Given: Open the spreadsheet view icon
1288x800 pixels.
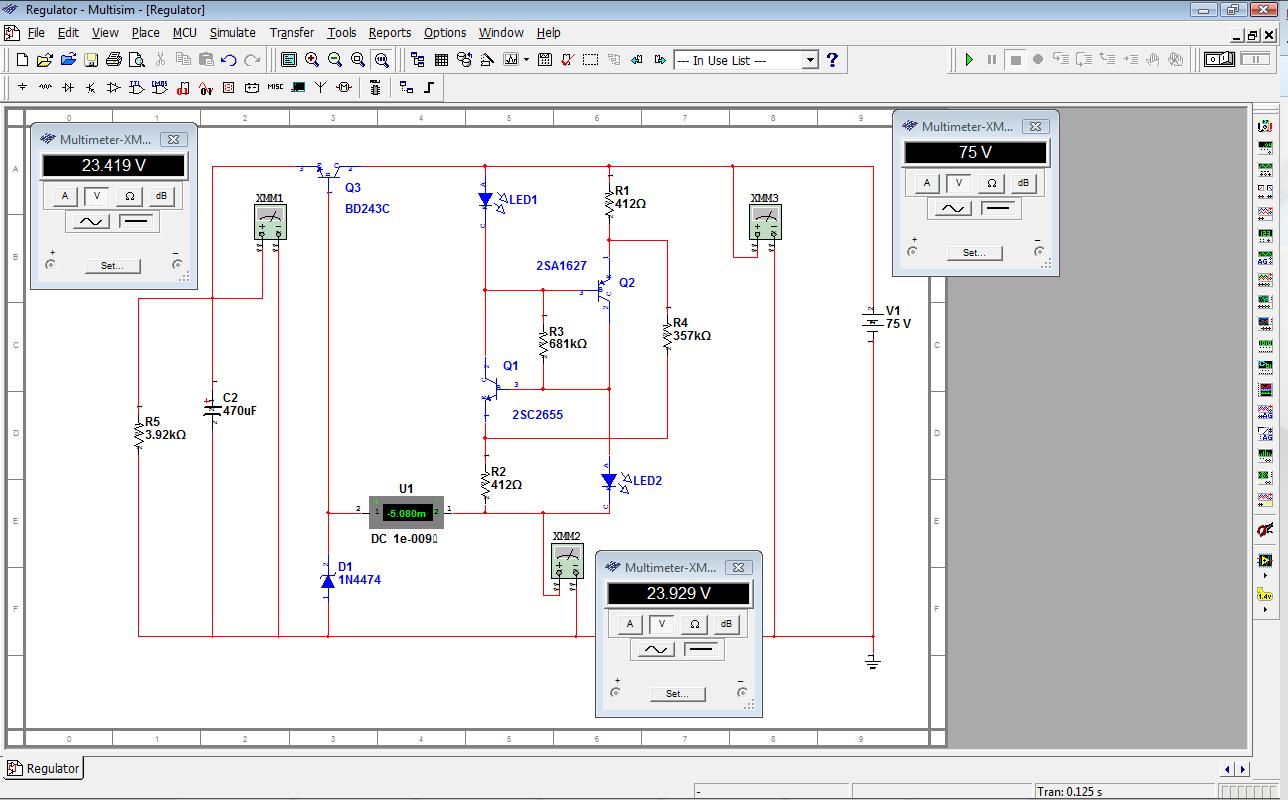Looking at the screenshot, I should tap(441, 60).
